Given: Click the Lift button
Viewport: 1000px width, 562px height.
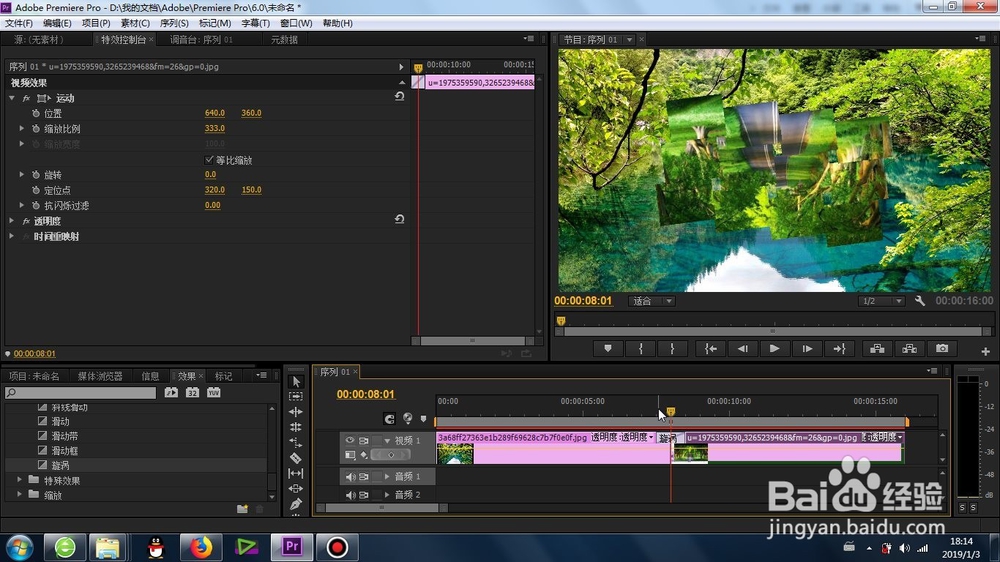Looking at the screenshot, I should [x=878, y=348].
